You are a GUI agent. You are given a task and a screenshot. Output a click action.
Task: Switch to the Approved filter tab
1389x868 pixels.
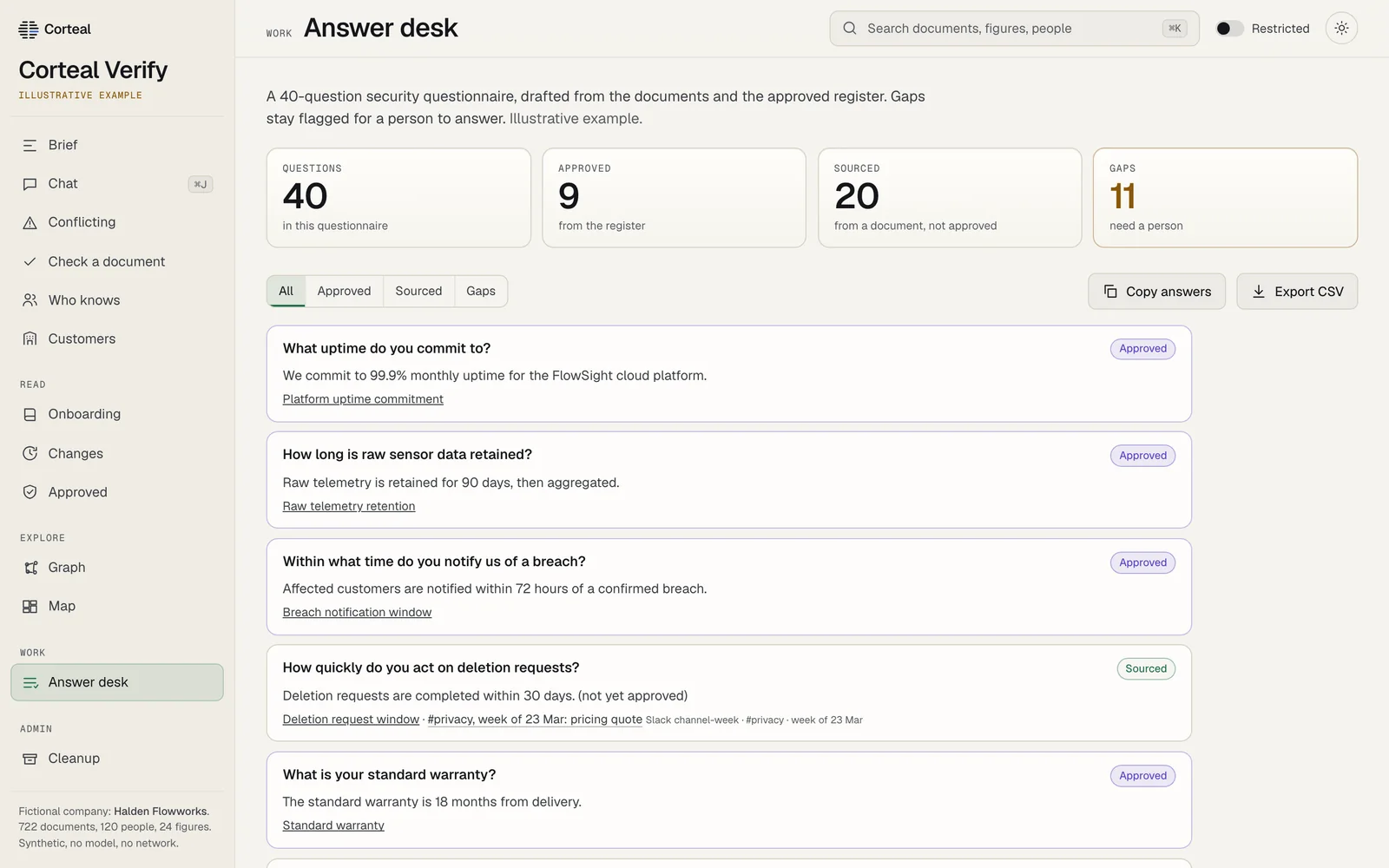[344, 292]
